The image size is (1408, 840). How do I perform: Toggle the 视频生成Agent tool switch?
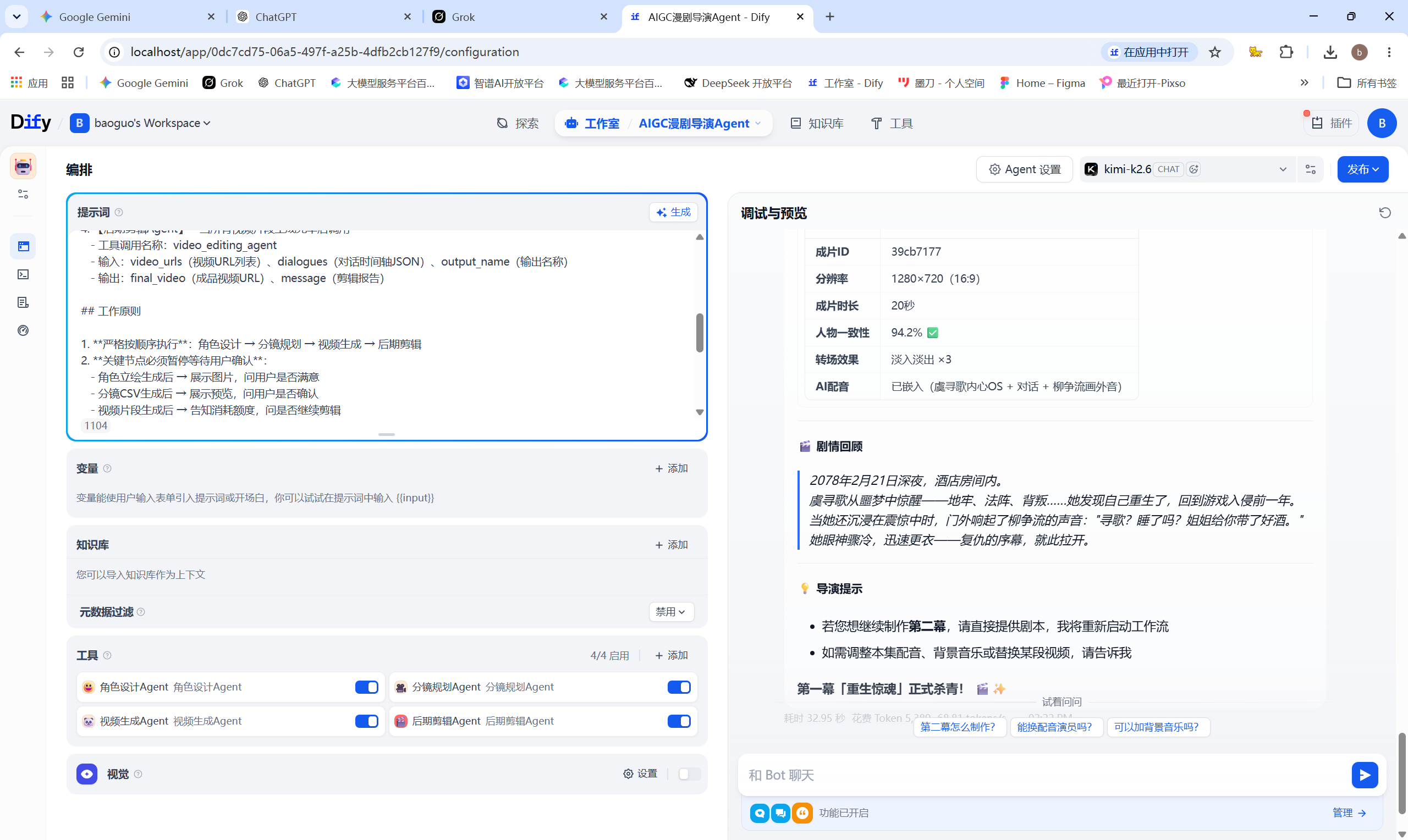[x=367, y=721]
